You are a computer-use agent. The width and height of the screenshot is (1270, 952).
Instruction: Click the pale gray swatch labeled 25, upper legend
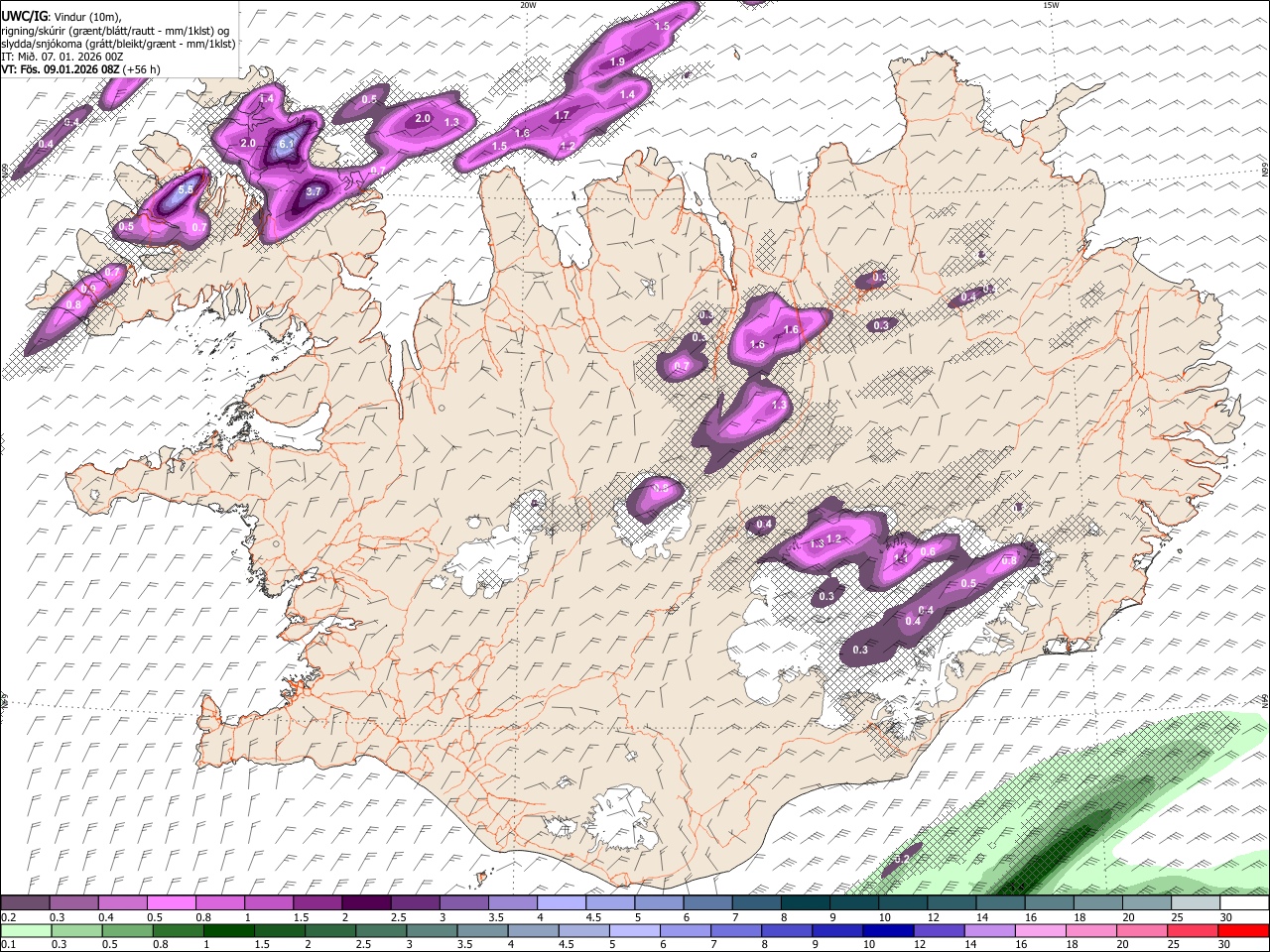click(x=1195, y=903)
